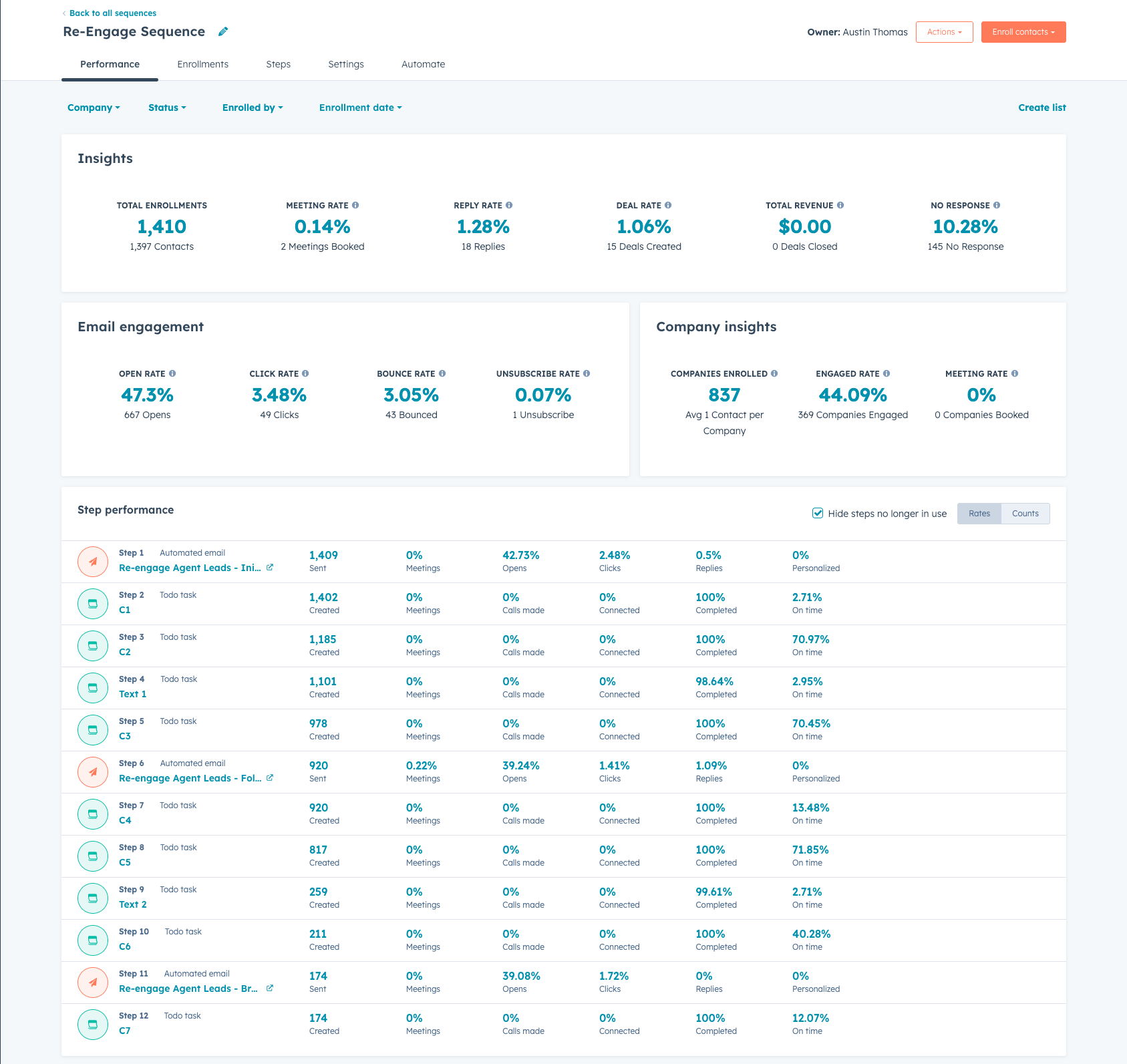Click external link icon next to Step 6 email
1127x1064 pixels.
pos(270,777)
